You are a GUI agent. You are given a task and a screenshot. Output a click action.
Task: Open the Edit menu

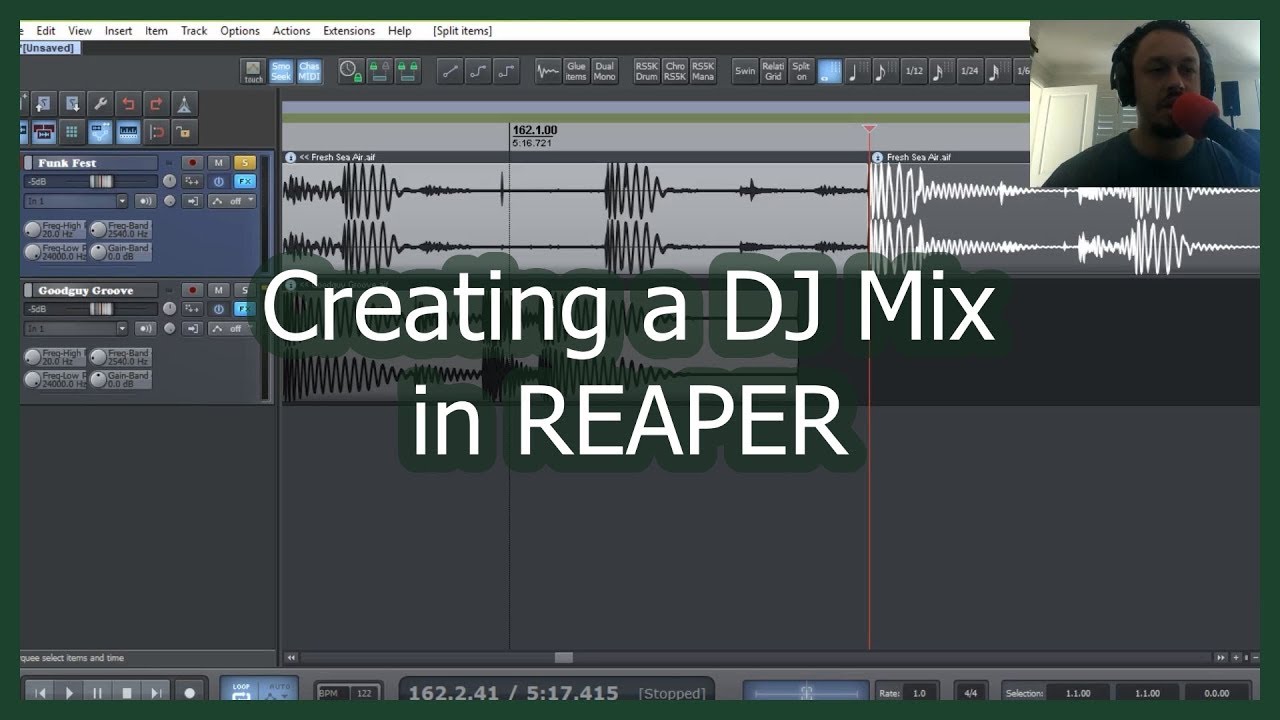coord(46,31)
